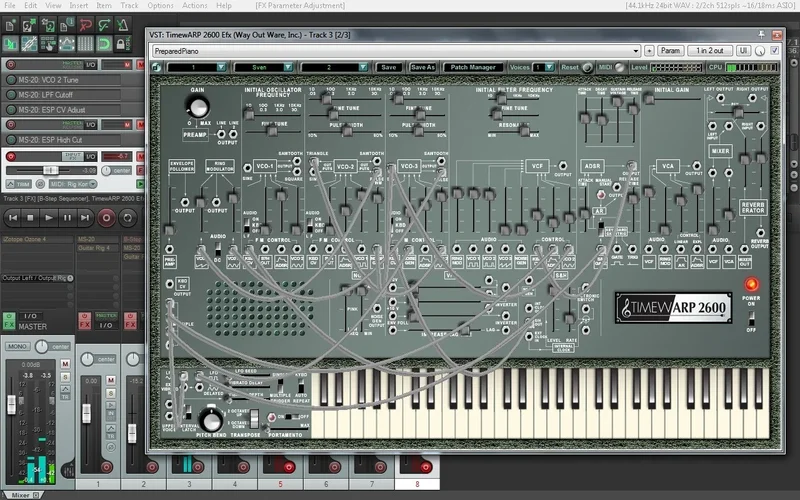Screen dimensions: 800x500
Task: Open the MIDI: Rig Kon input dropdown
Action: click(73, 184)
